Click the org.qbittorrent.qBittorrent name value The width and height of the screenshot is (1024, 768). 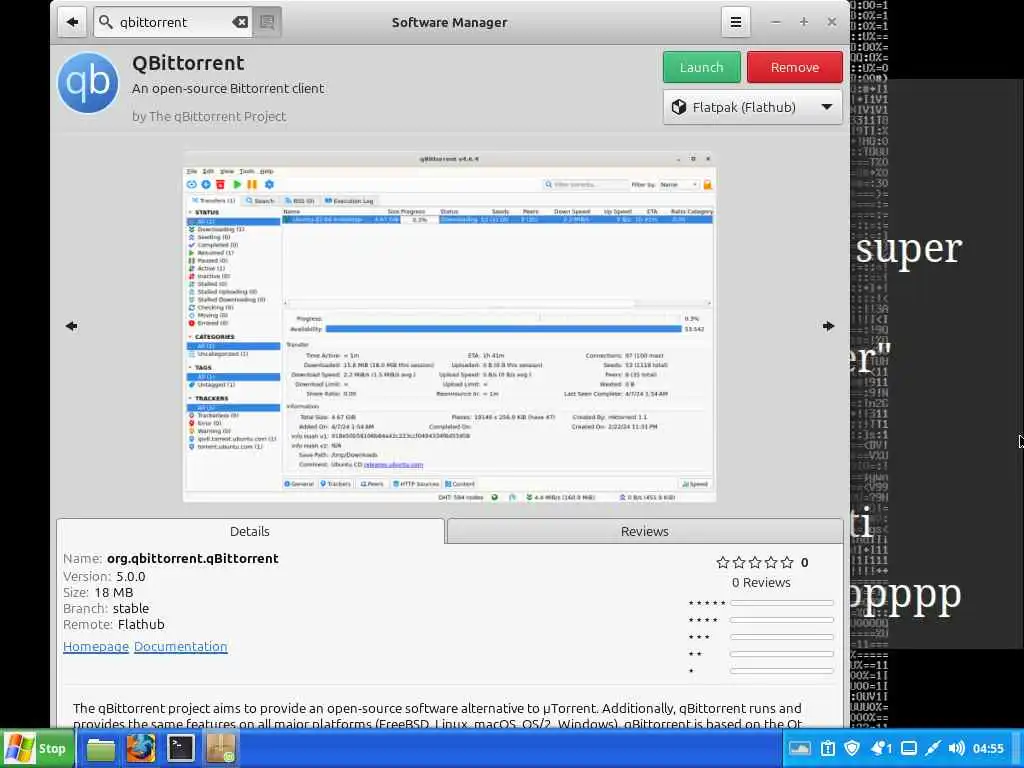coord(193,558)
